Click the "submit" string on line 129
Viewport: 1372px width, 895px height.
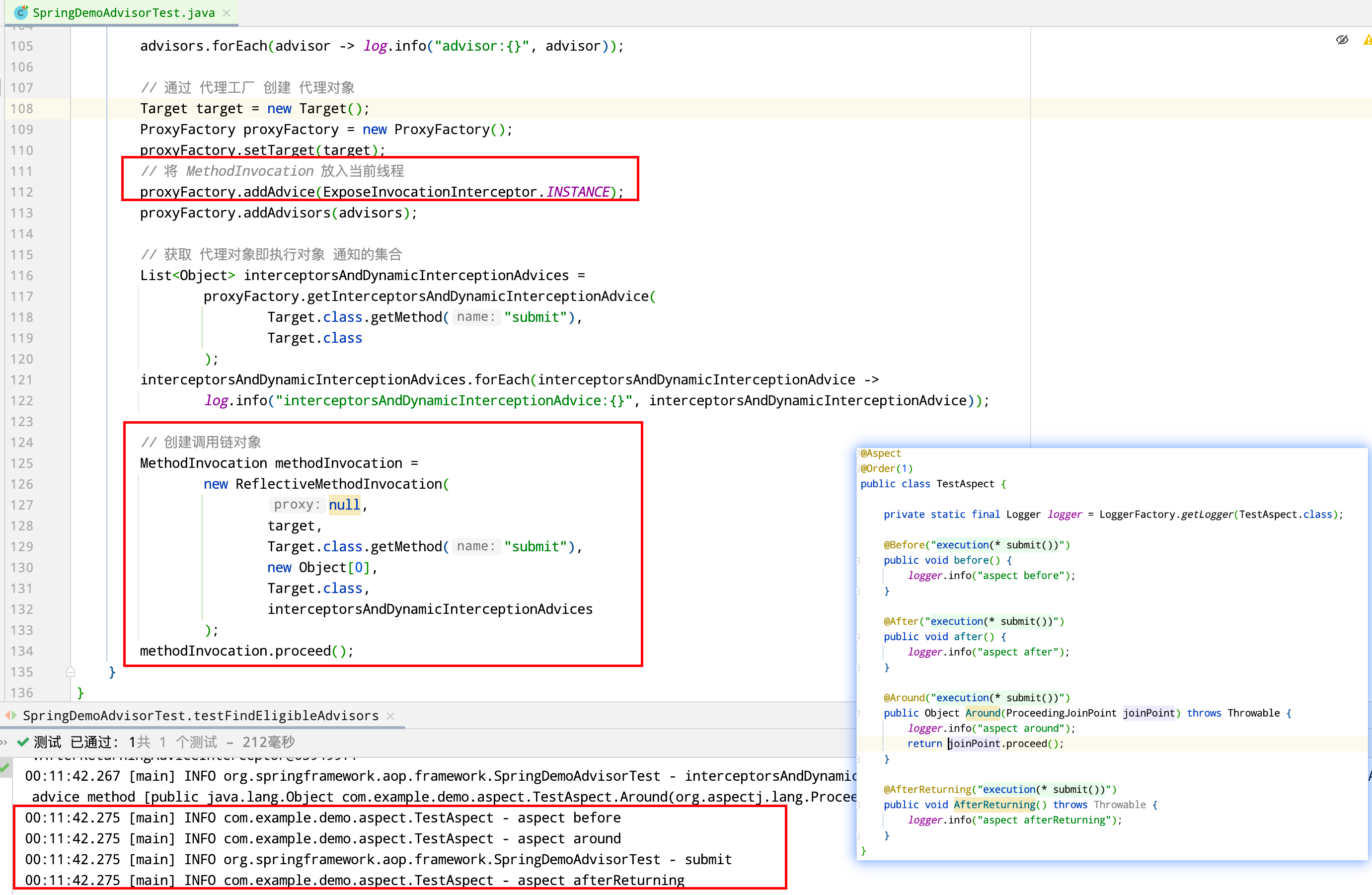pyautogui.click(x=535, y=546)
